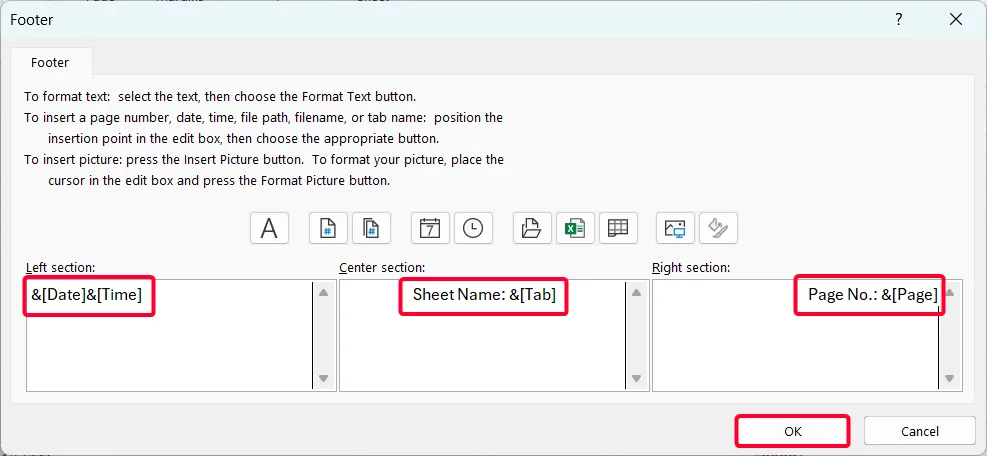Image resolution: width=987 pixels, height=456 pixels.
Task: Click the Page No.: &[Page] text
Action: tap(873, 294)
